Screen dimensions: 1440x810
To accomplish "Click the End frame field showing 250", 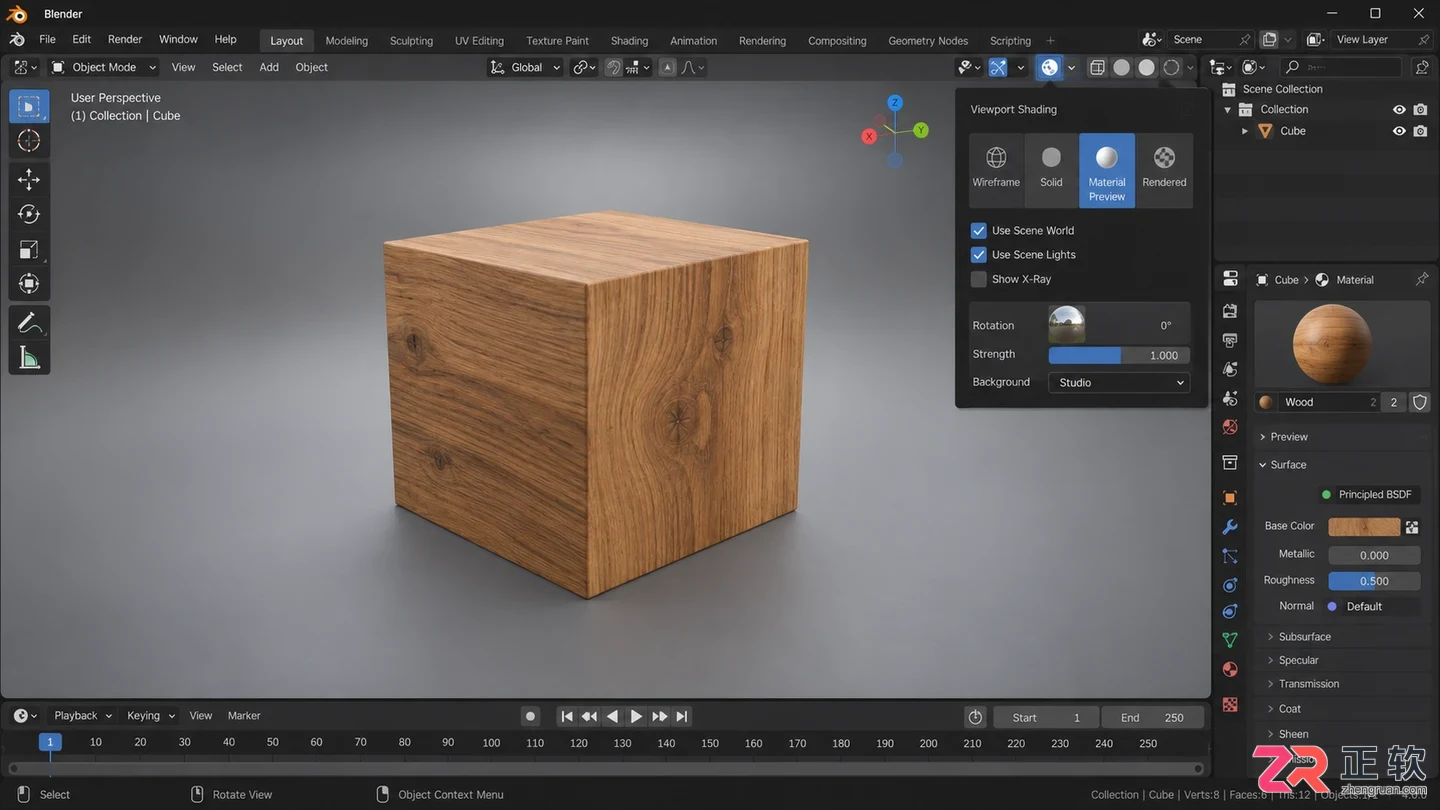I will tap(1153, 717).
